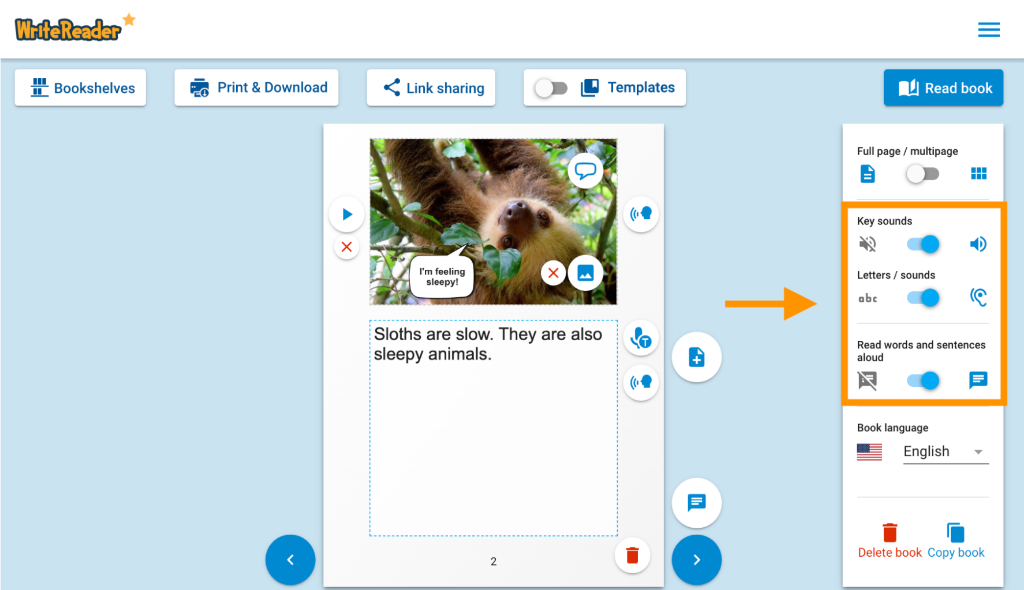
Task: Click the "Book language" label
Action: (892, 427)
